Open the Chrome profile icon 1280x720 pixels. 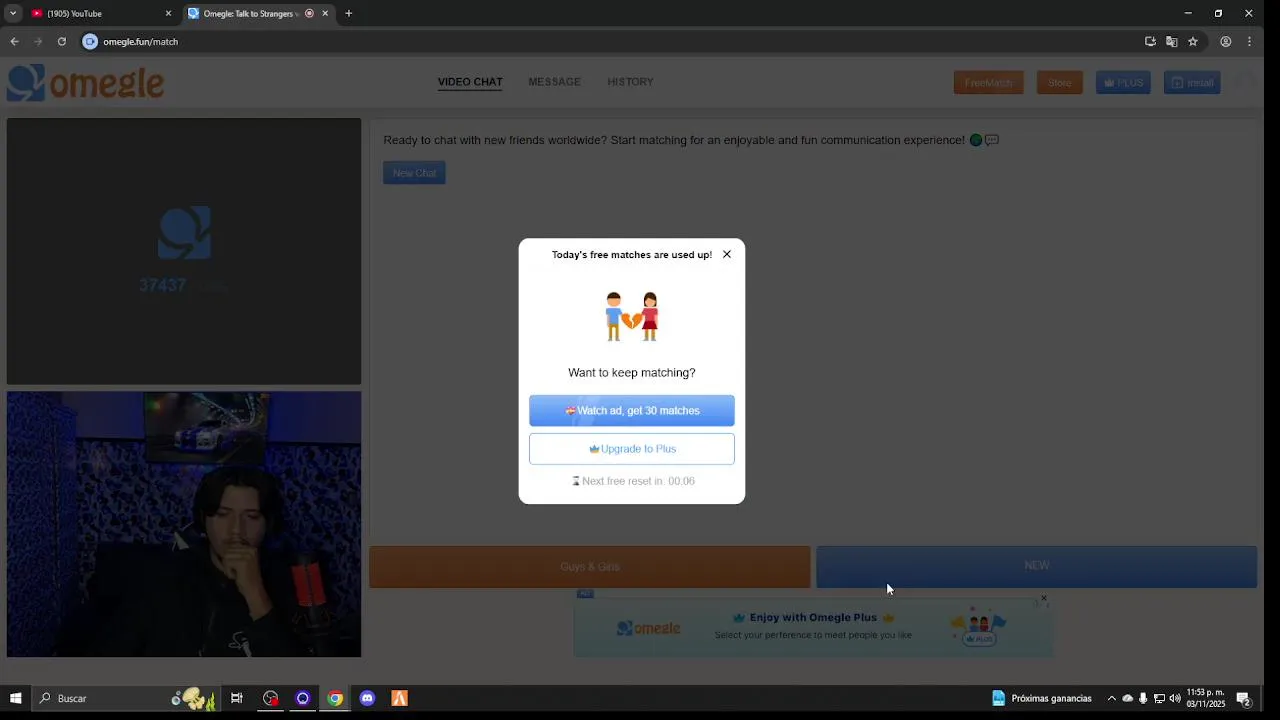tap(1226, 42)
